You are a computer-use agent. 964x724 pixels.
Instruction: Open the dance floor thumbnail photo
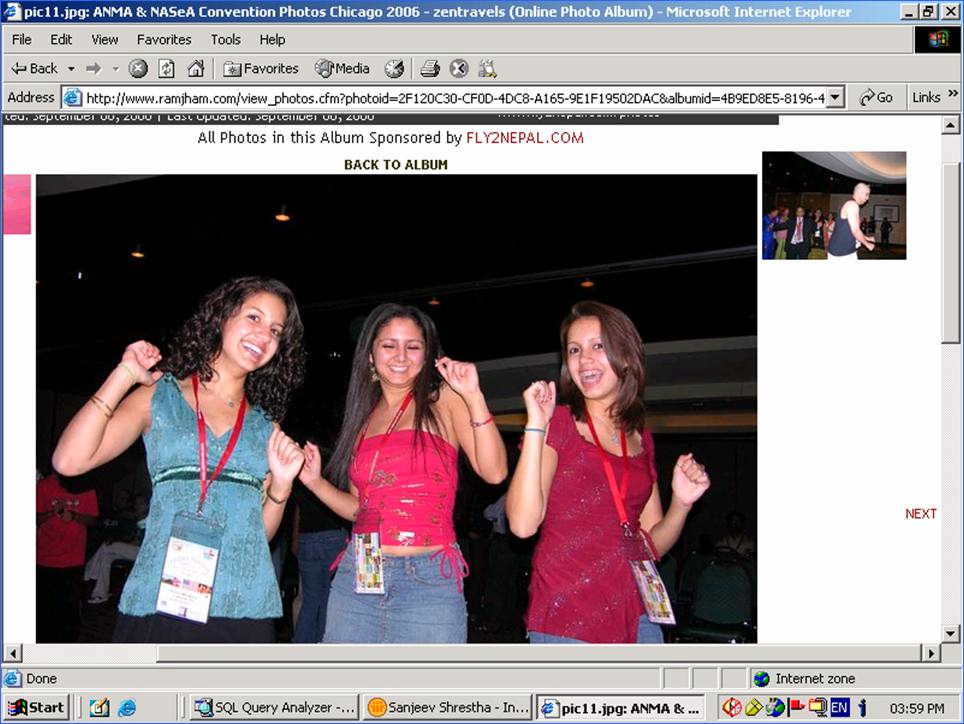pyautogui.click(x=833, y=205)
